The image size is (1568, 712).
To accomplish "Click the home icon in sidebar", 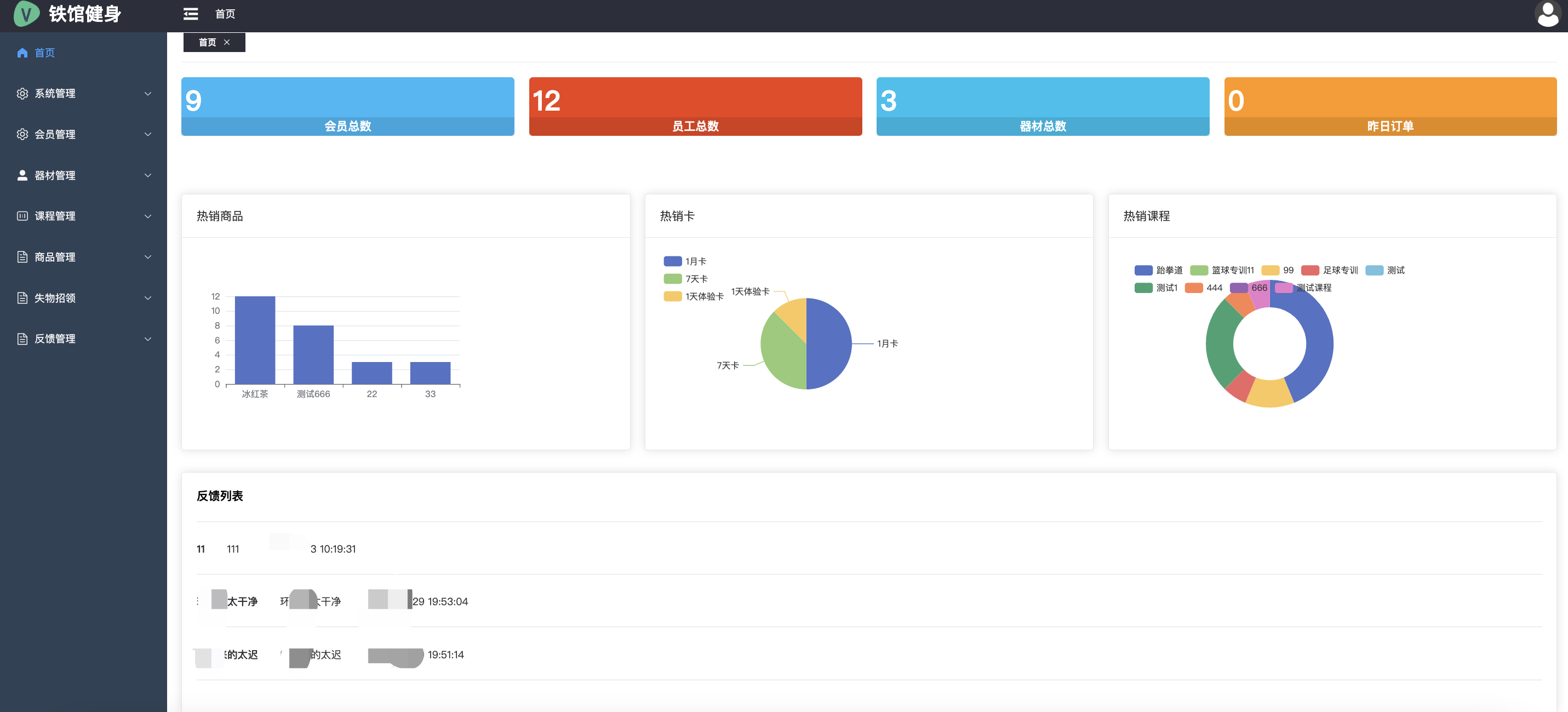I will pos(22,53).
